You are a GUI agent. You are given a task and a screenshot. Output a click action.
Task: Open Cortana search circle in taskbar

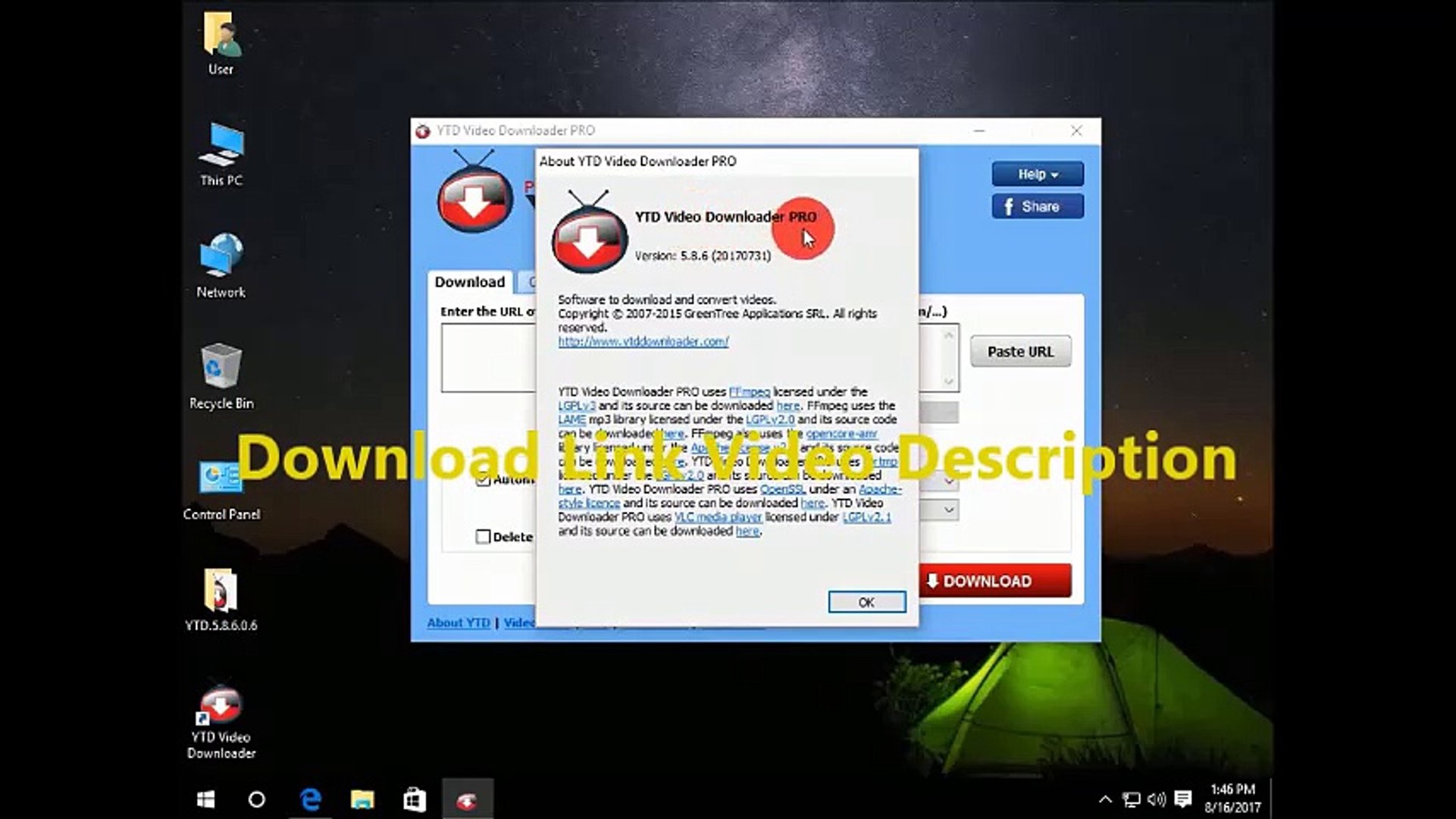pos(257,799)
